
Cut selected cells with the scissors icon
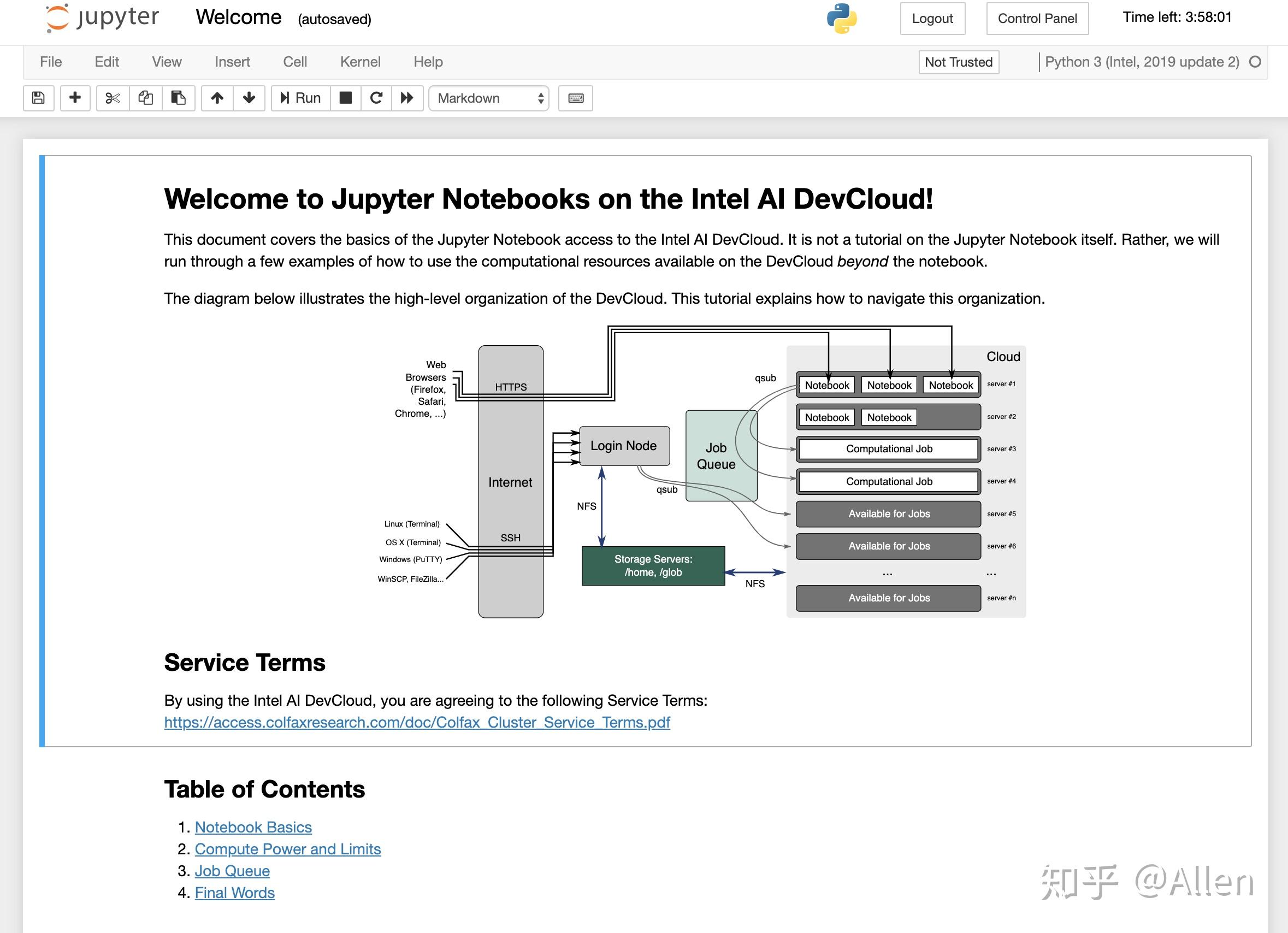113,98
